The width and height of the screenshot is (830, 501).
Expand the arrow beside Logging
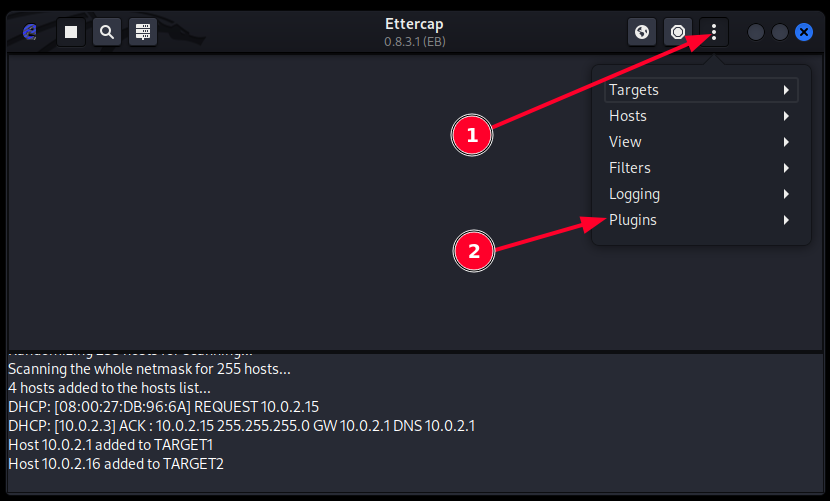click(788, 194)
